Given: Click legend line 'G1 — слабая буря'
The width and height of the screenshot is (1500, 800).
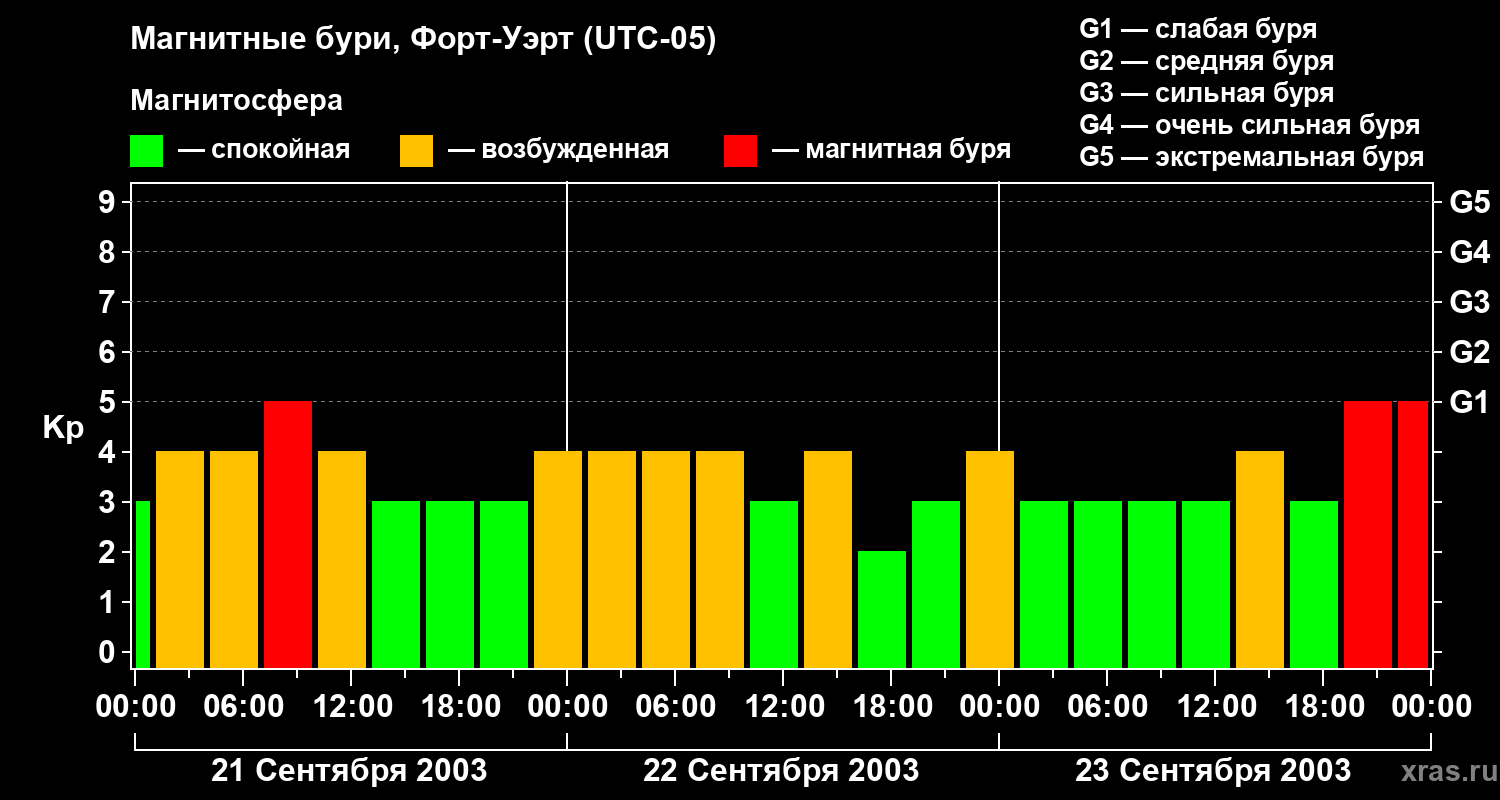Looking at the screenshot, I should pos(1198,29).
